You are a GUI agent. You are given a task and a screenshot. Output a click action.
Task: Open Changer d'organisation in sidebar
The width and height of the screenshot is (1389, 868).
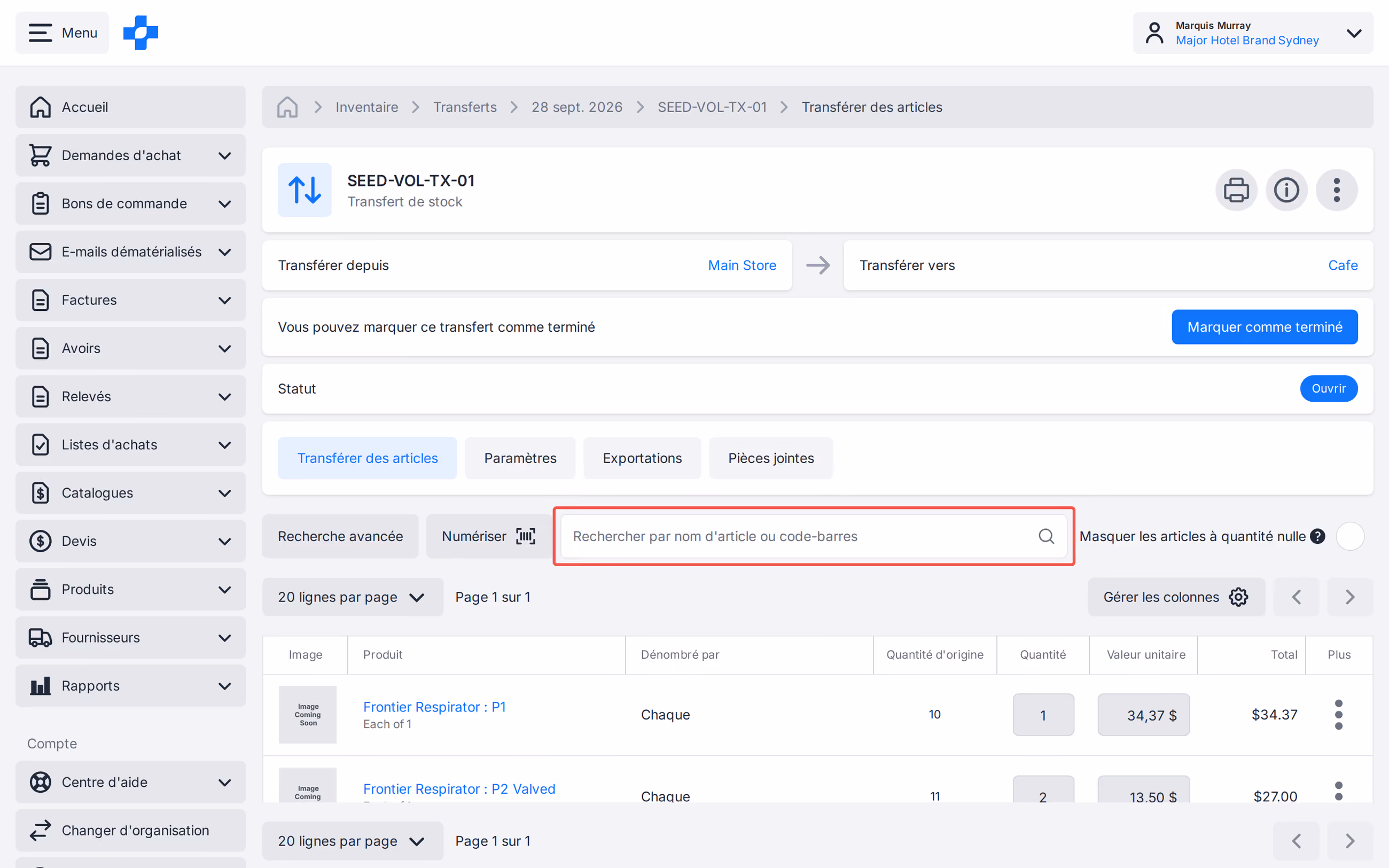(x=130, y=831)
